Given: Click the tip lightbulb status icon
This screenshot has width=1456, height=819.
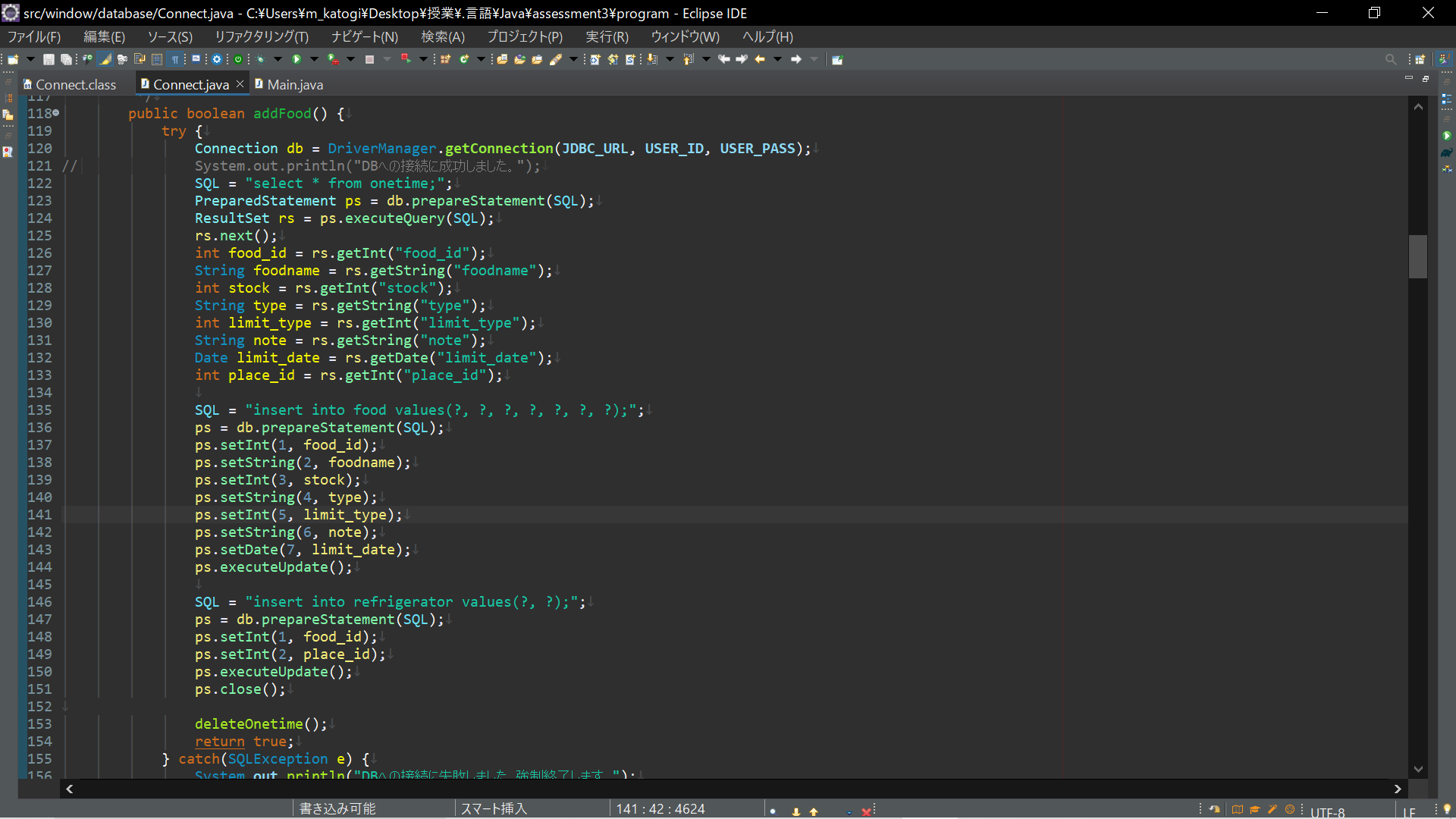Looking at the screenshot, I should pyautogui.click(x=1447, y=808).
